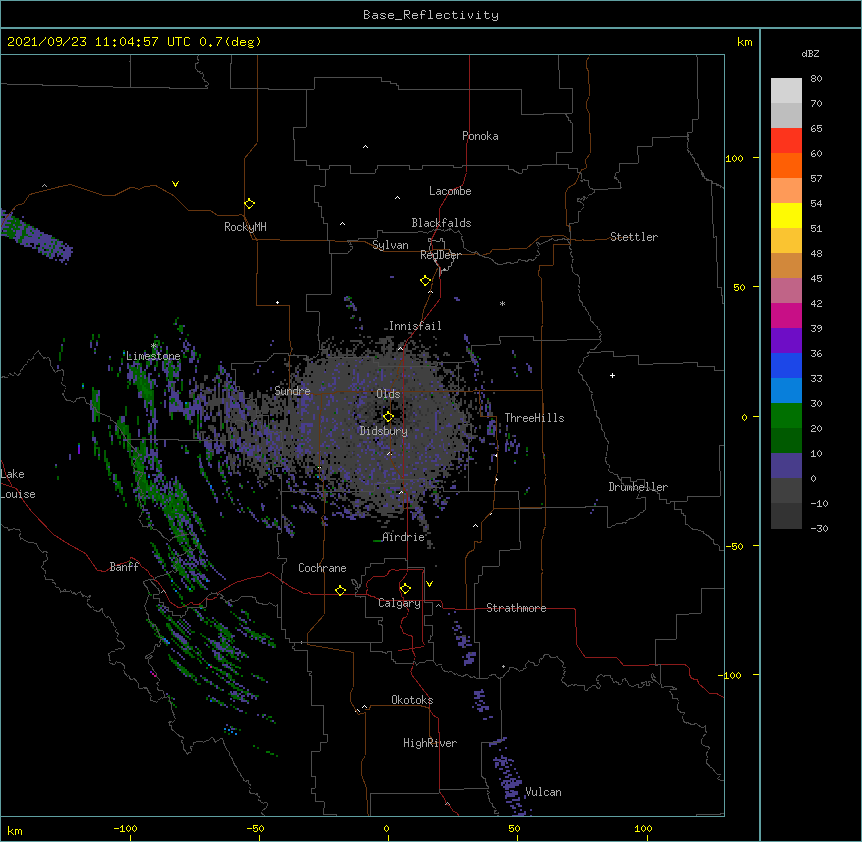Click the yellow km label at bottom left
The width and height of the screenshot is (862, 842).
(15, 830)
